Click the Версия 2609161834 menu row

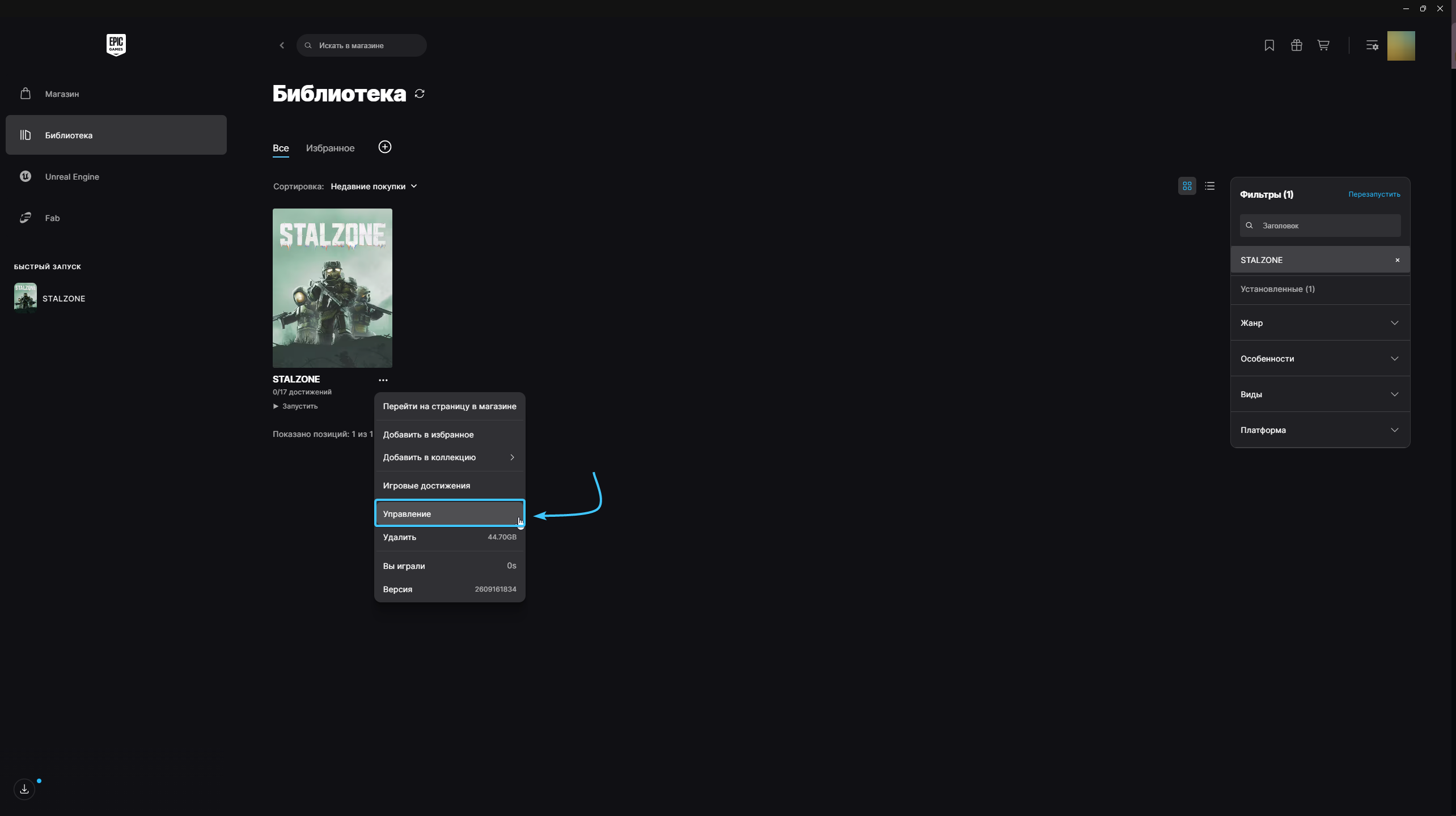(x=450, y=589)
